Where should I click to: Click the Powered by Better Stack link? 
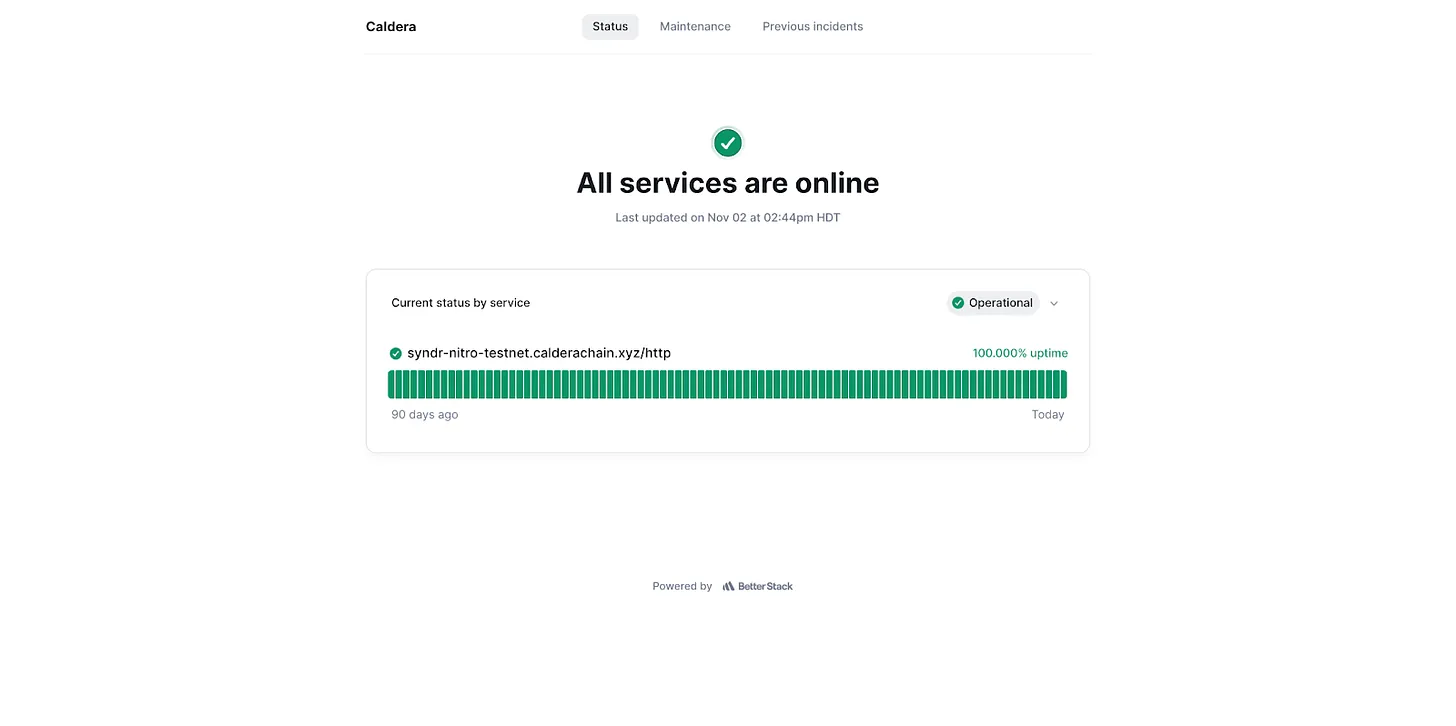pyautogui.click(x=723, y=585)
